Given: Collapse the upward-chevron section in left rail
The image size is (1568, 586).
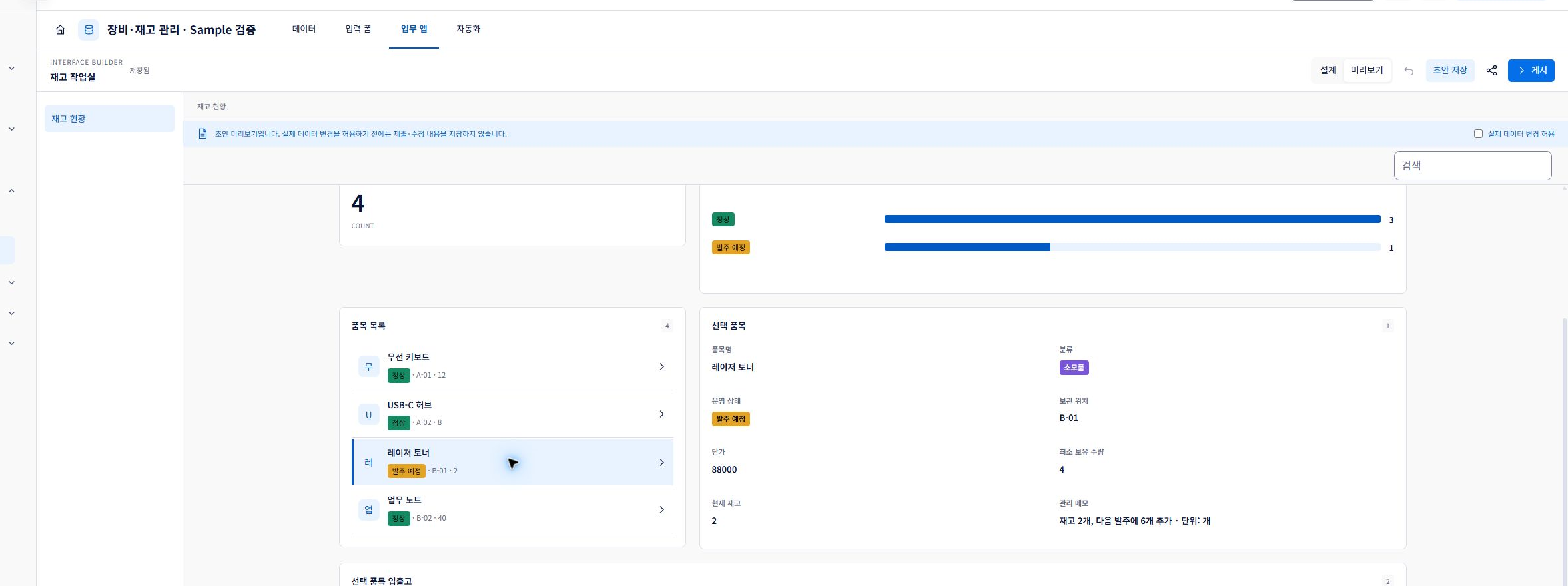Looking at the screenshot, I should point(11,191).
